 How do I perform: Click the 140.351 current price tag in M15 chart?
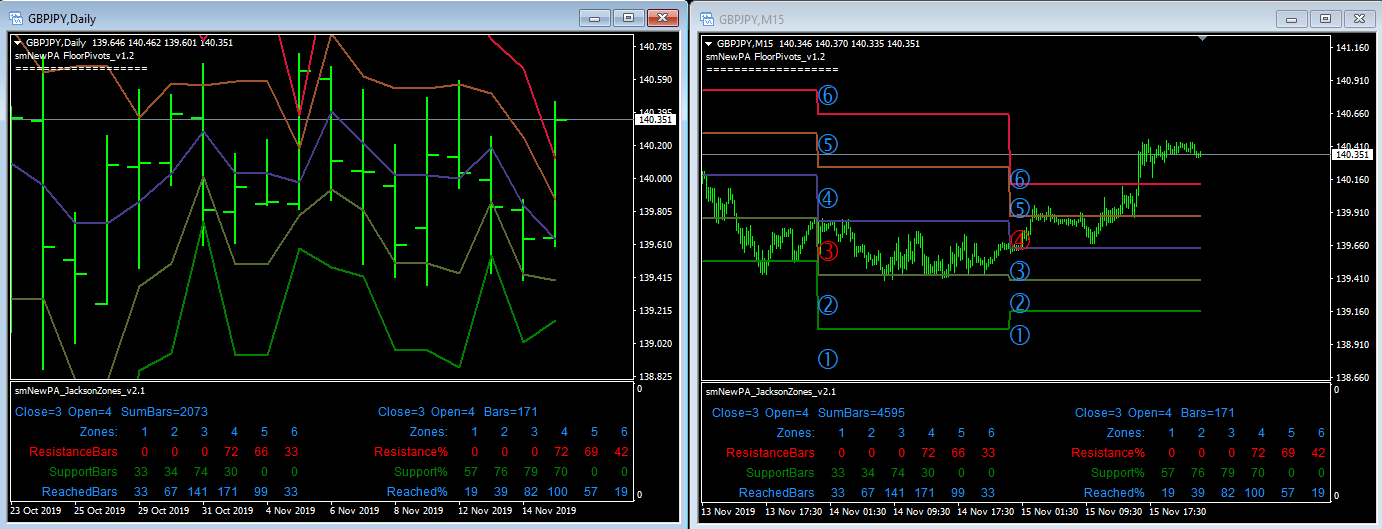click(1354, 154)
